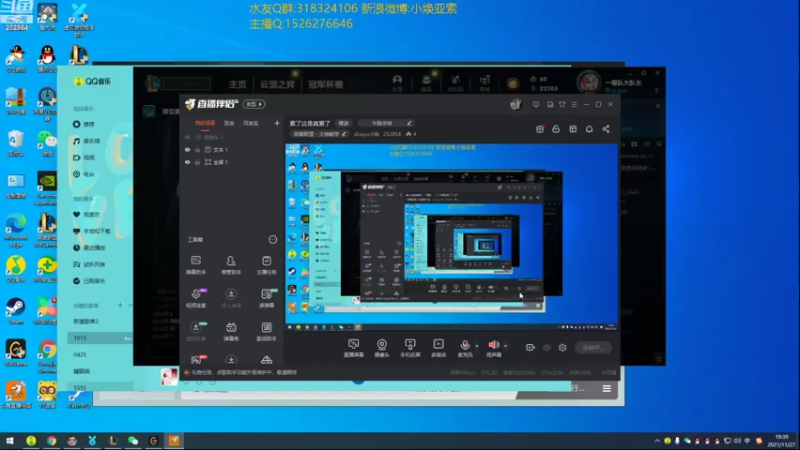Add a new scene with the plus icon

(x=277, y=123)
